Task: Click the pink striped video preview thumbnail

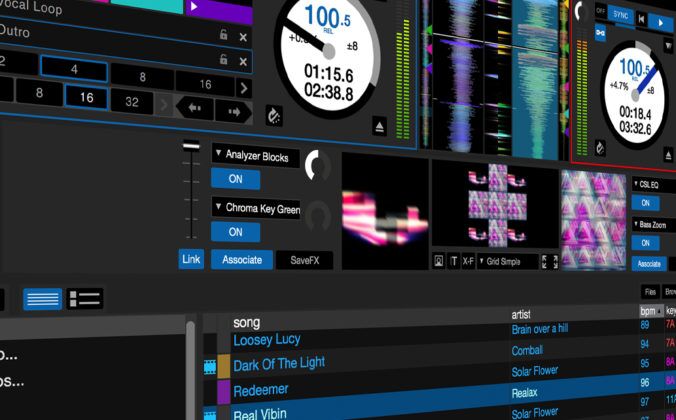Action: [x=385, y=213]
